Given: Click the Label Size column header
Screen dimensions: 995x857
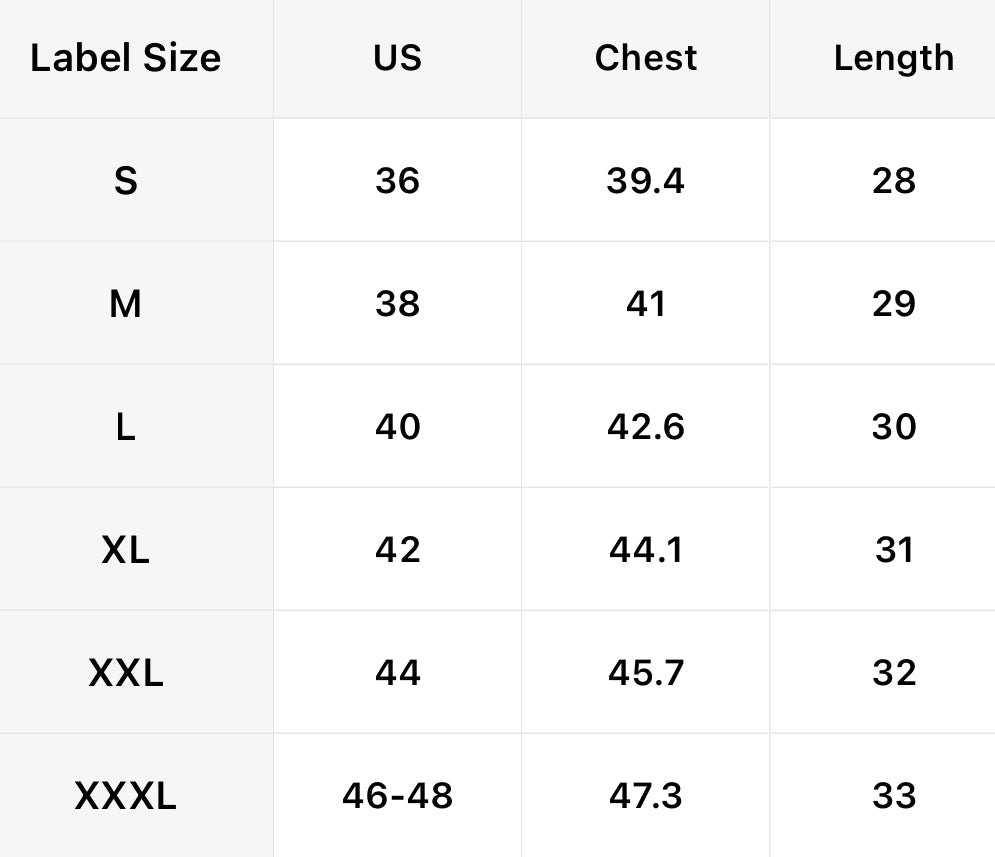Looking at the screenshot, I should (x=125, y=58).
